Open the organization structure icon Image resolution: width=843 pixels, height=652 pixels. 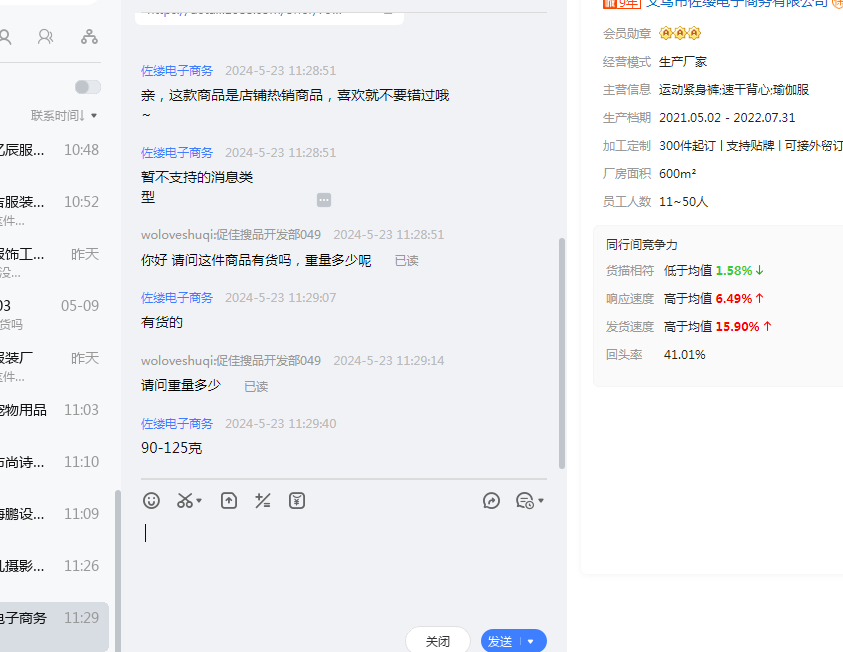[89, 37]
